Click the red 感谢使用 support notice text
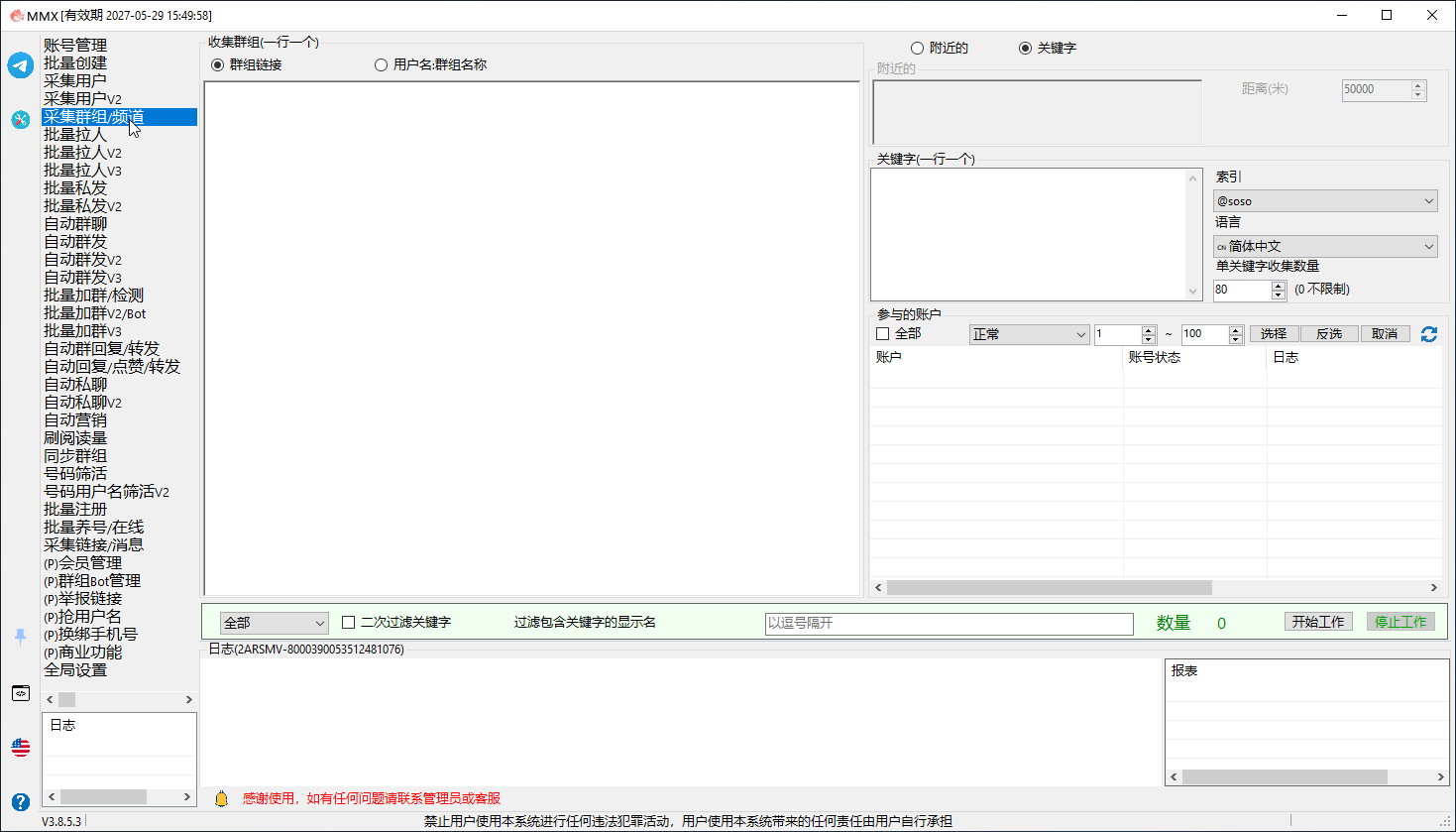The image size is (1456, 832). click(x=372, y=798)
